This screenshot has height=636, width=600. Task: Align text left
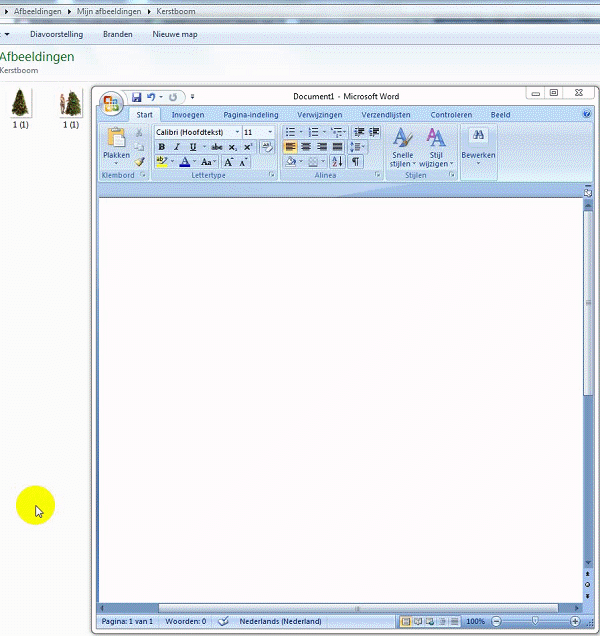point(290,147)
